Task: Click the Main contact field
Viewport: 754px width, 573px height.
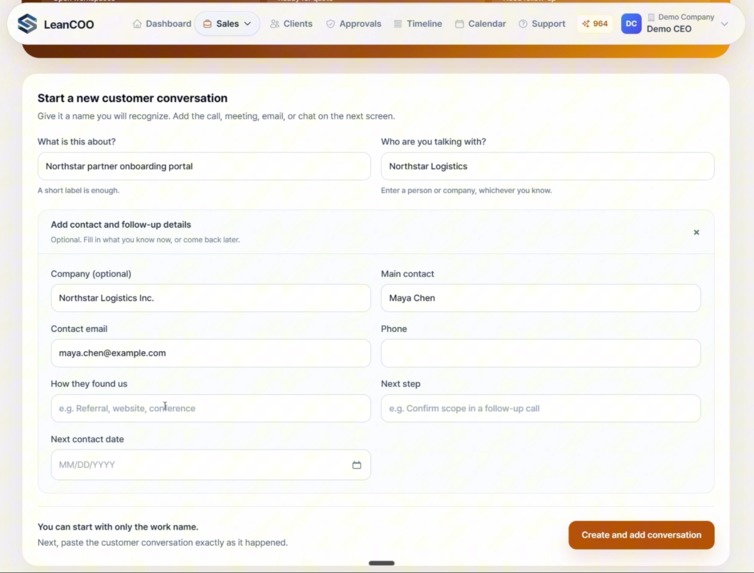Action: tap(540, 298)
